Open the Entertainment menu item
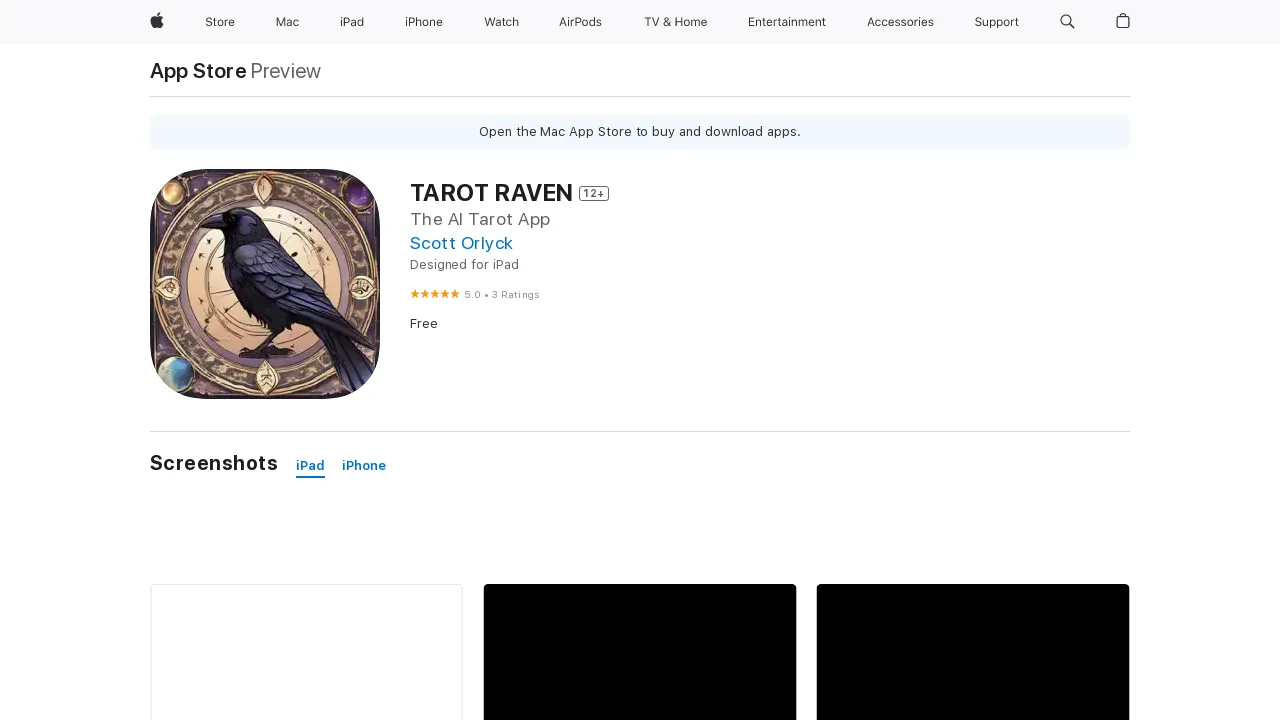This screenshot has height=720, width=1280. (x=787, y=22)
